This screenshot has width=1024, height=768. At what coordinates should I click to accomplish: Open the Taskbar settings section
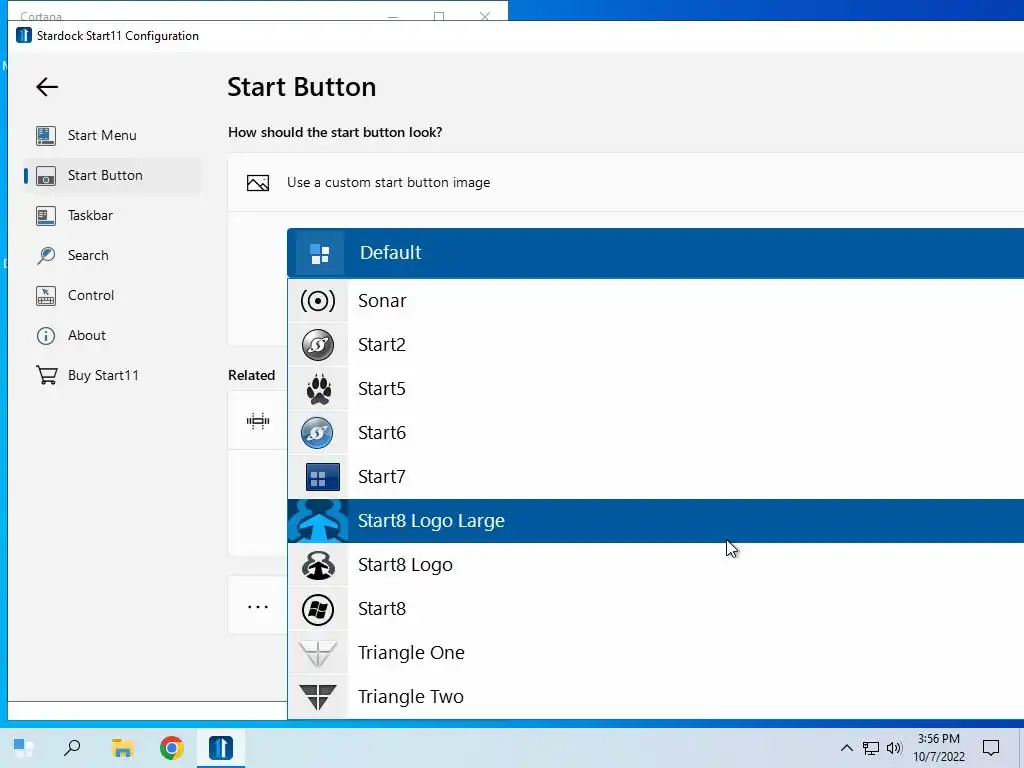(x=112, y=215)
